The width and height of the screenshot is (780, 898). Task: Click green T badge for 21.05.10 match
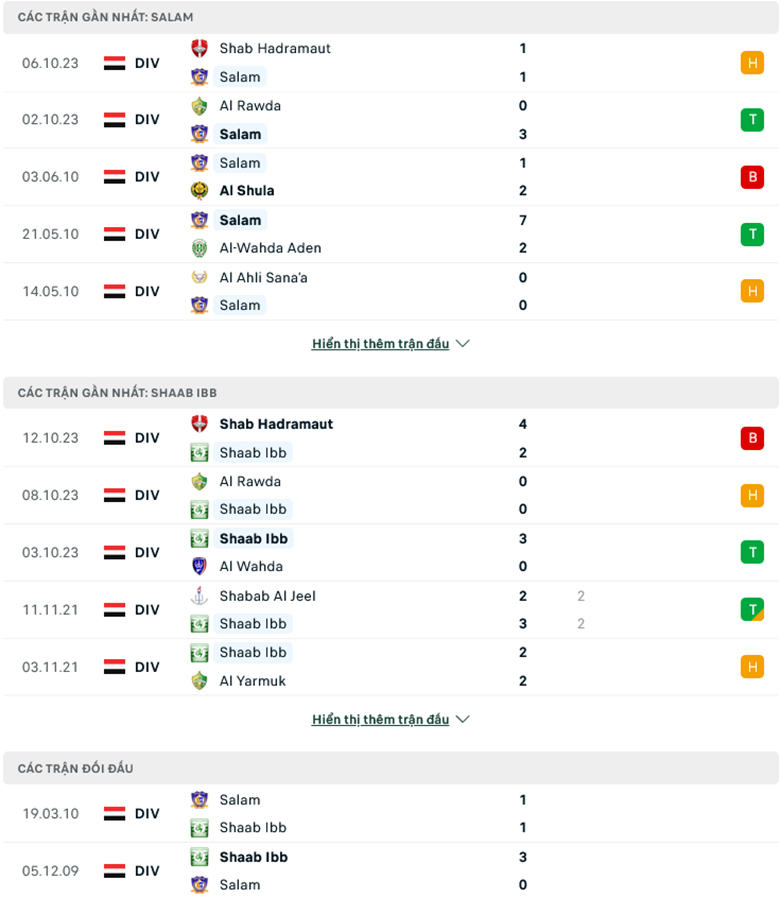click(x=751, y=234)
